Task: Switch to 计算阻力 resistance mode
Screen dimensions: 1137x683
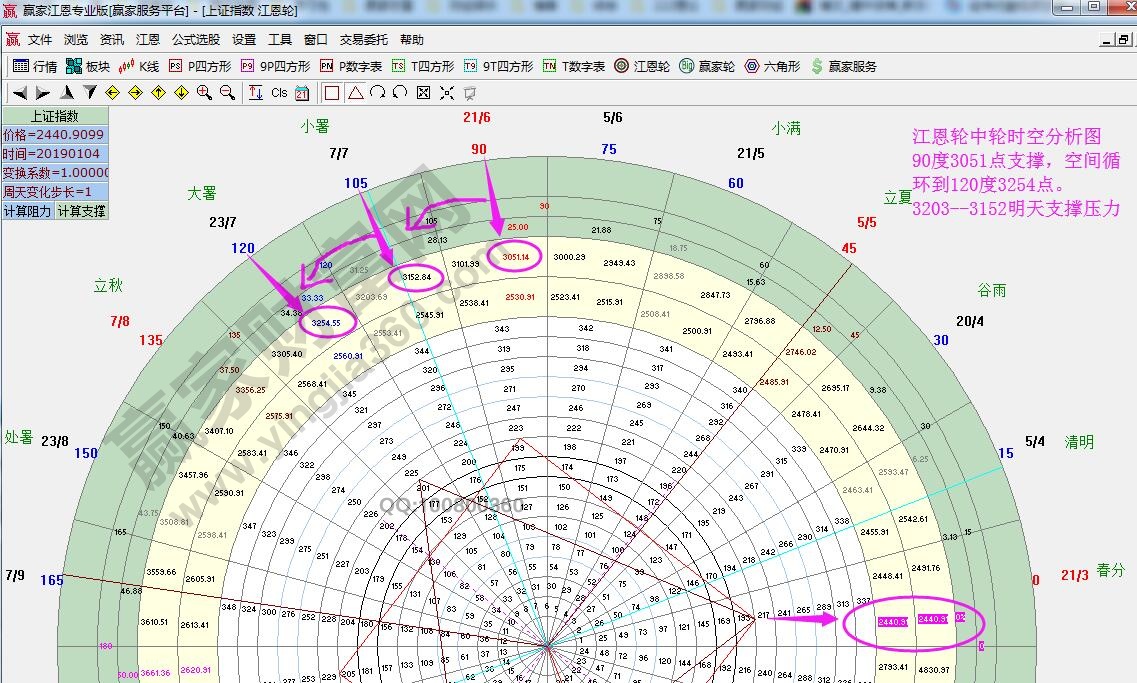Action: pyautogui.click(x=27, y=211)
